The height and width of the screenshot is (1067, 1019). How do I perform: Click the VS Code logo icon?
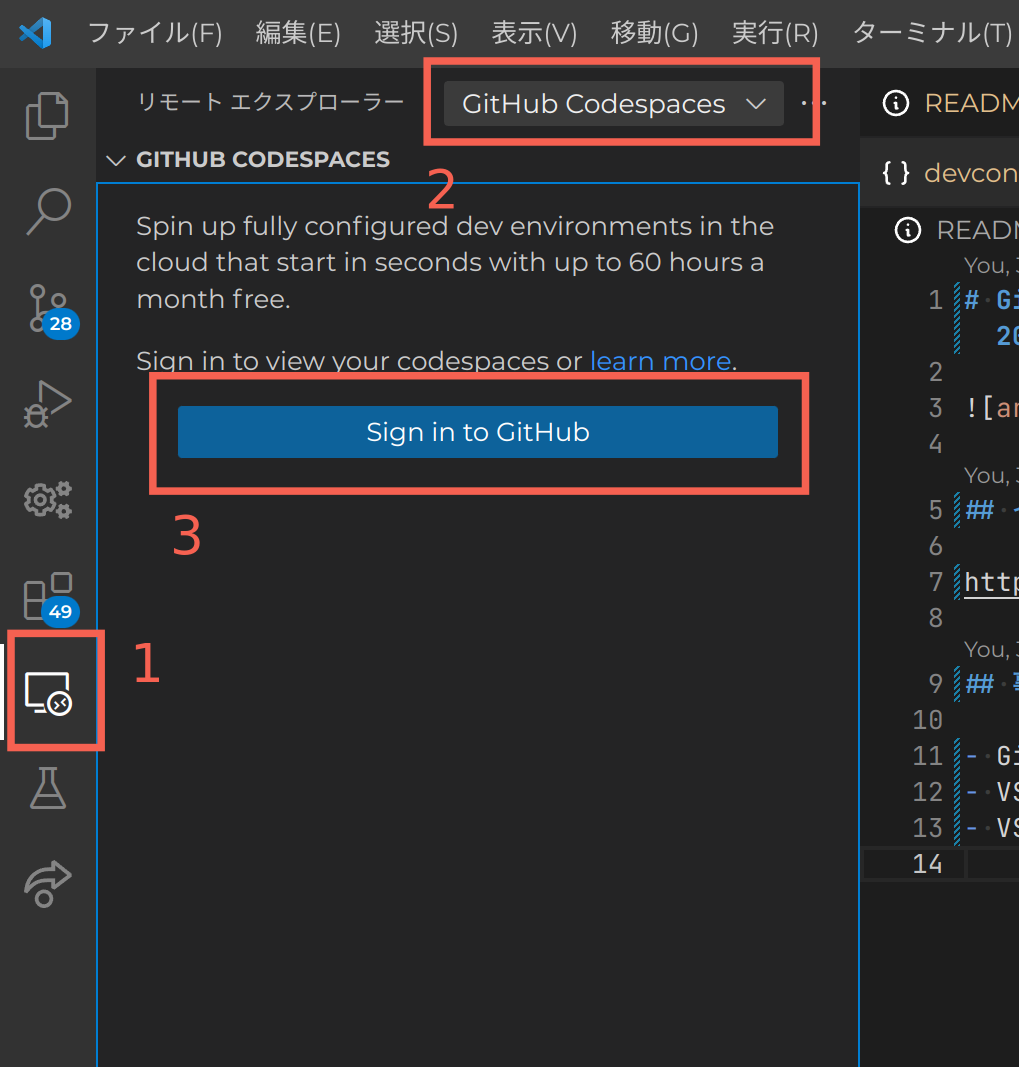pyautogui.click(x=35, y=33)
